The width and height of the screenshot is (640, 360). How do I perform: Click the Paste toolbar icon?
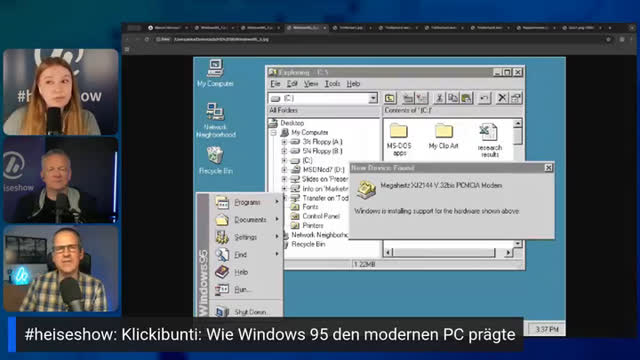click(466, 98)
